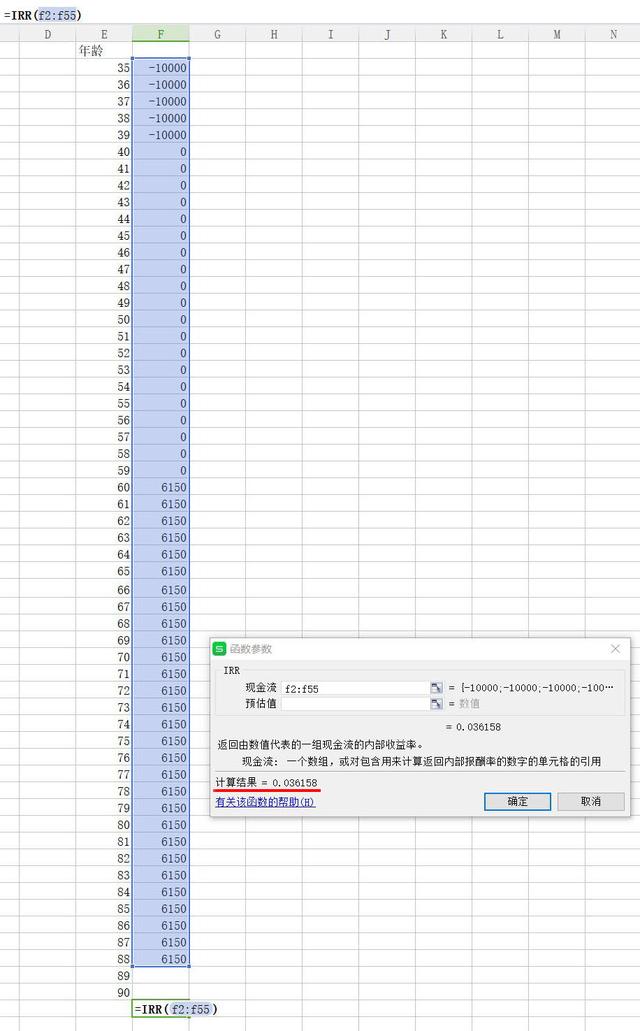
Task: Click the age 85 cell
Action: pyautogui.click(x=104, y=909)
